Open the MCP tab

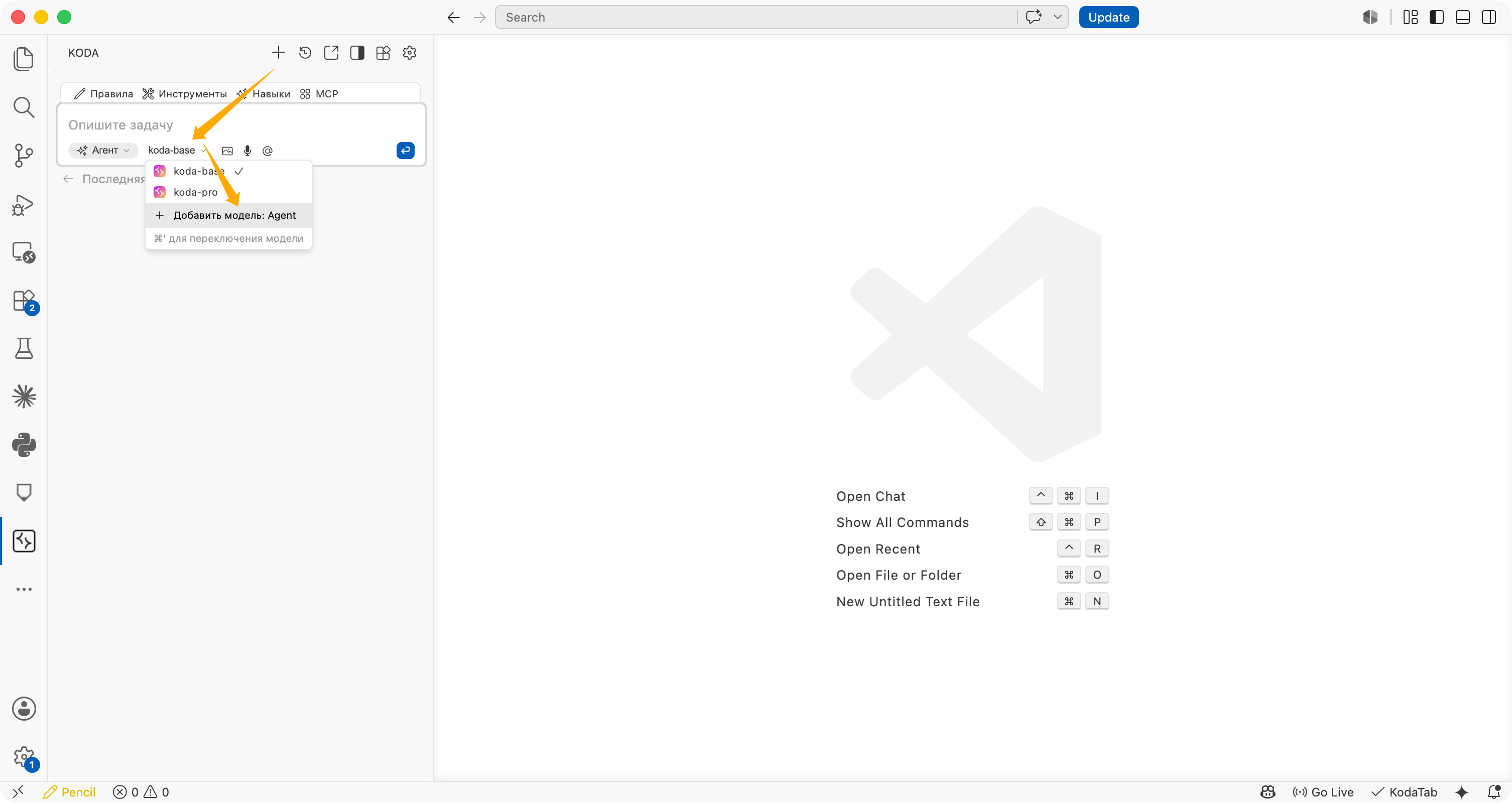tap(319, 94)
